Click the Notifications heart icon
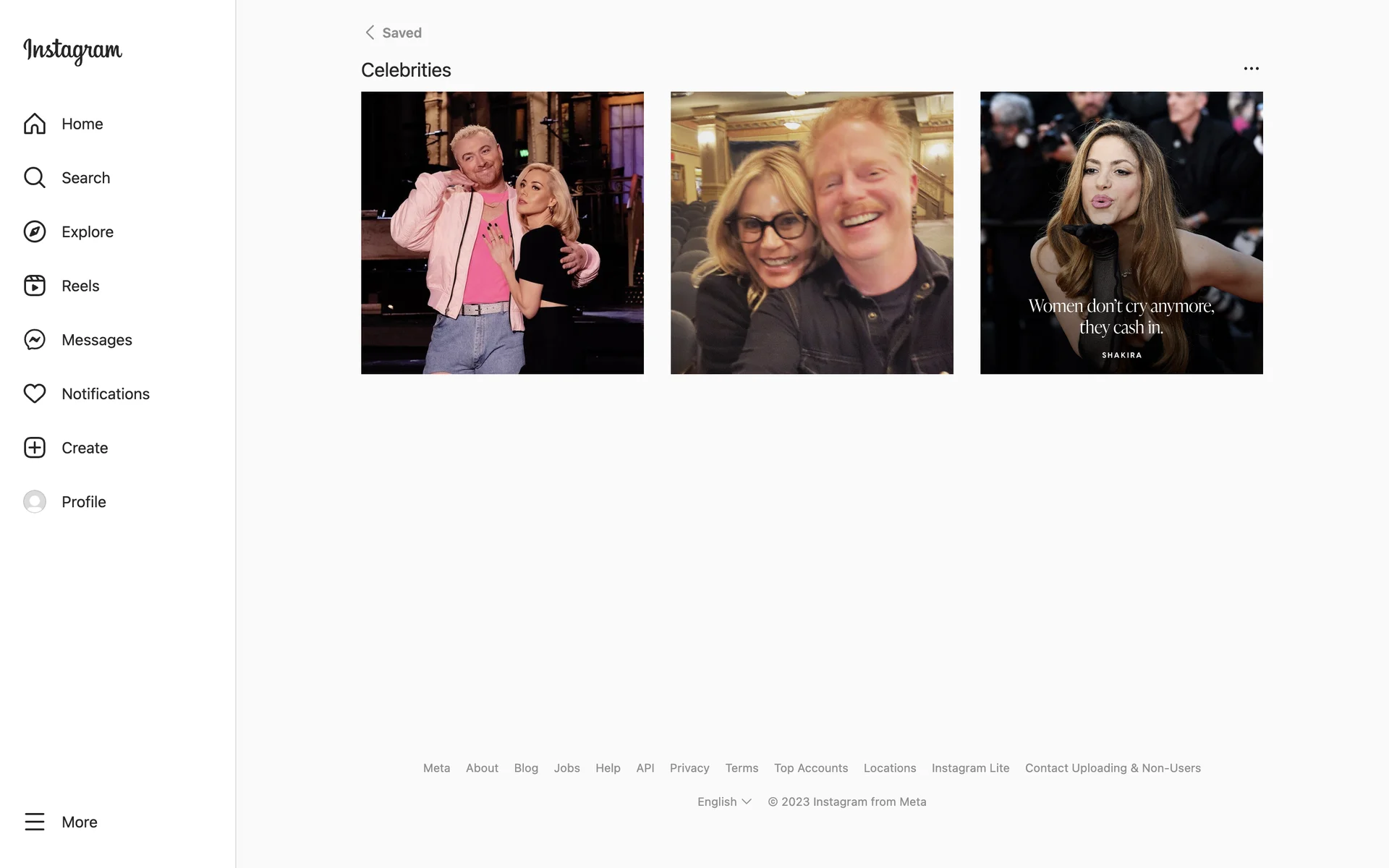Screen dimensions: 1389x868 coord(34,393)
